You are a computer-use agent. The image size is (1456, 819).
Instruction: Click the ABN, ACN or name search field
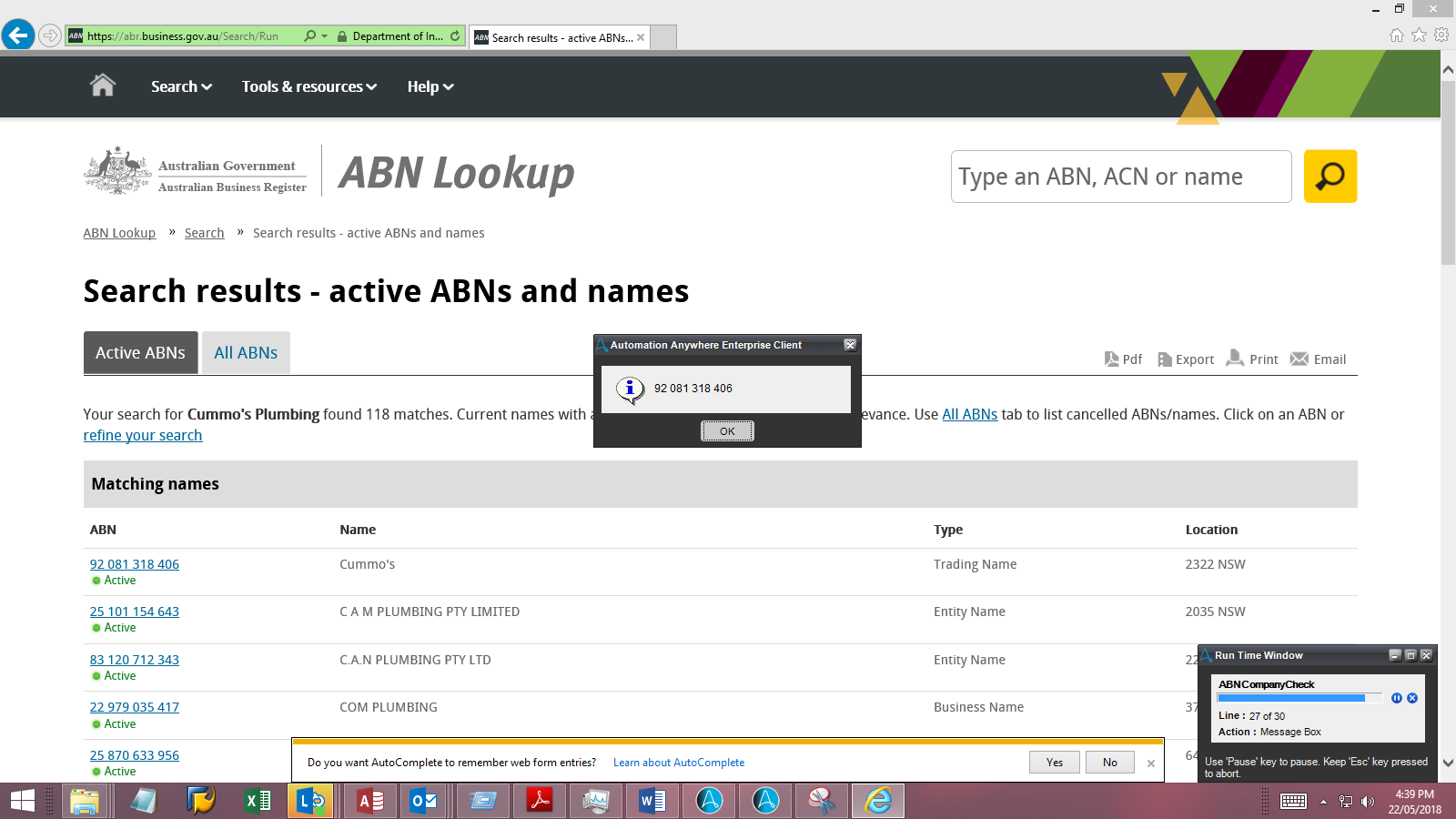[1120, 177]
